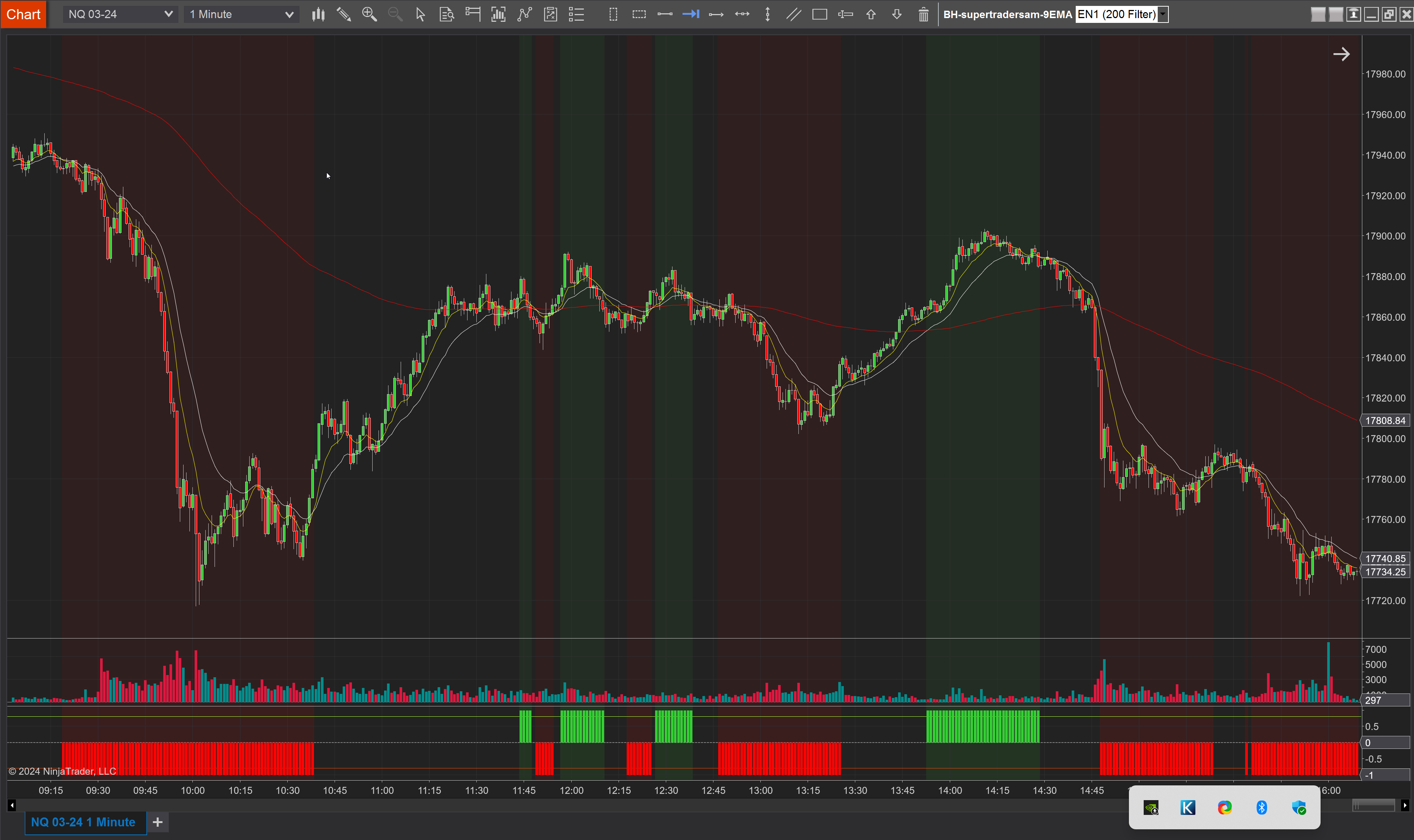
Task: Open the strategies clipboard icon
Action: point(551,14)
